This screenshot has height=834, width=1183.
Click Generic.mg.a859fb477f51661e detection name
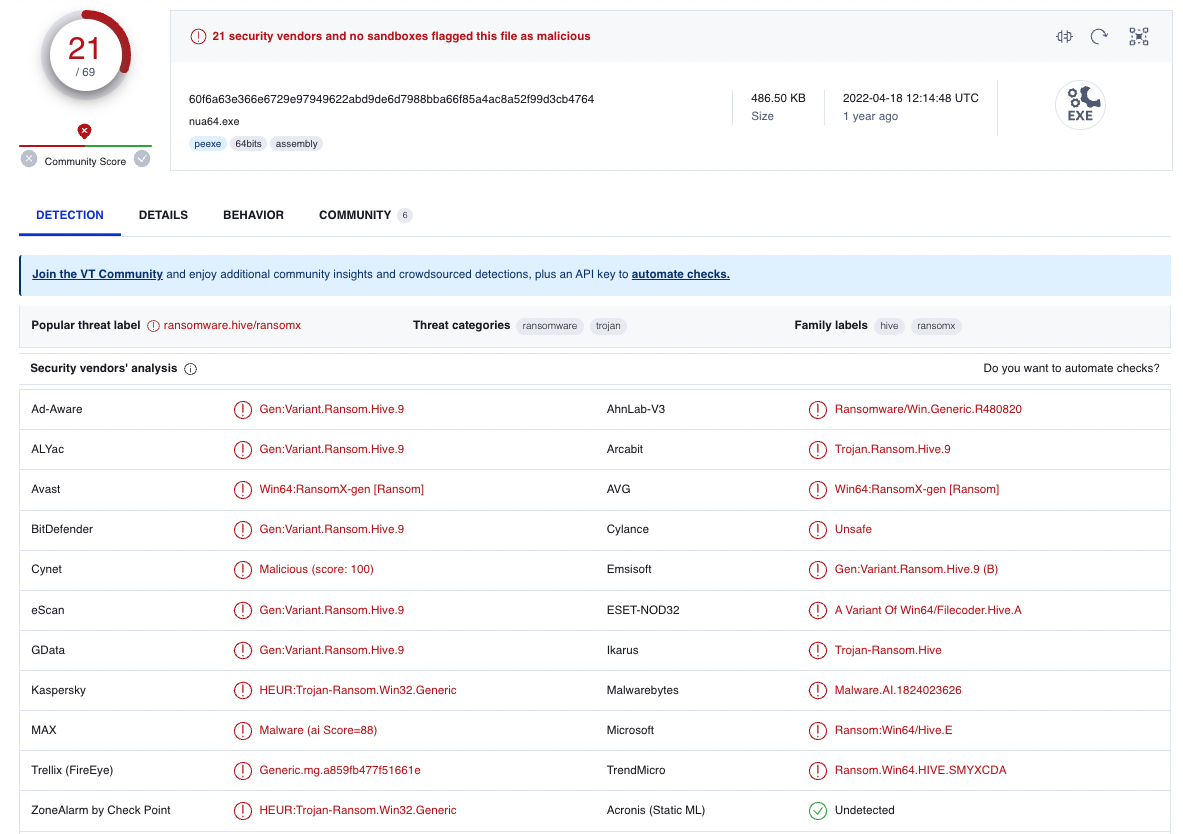pyautogui.click(x=340, y=770)
